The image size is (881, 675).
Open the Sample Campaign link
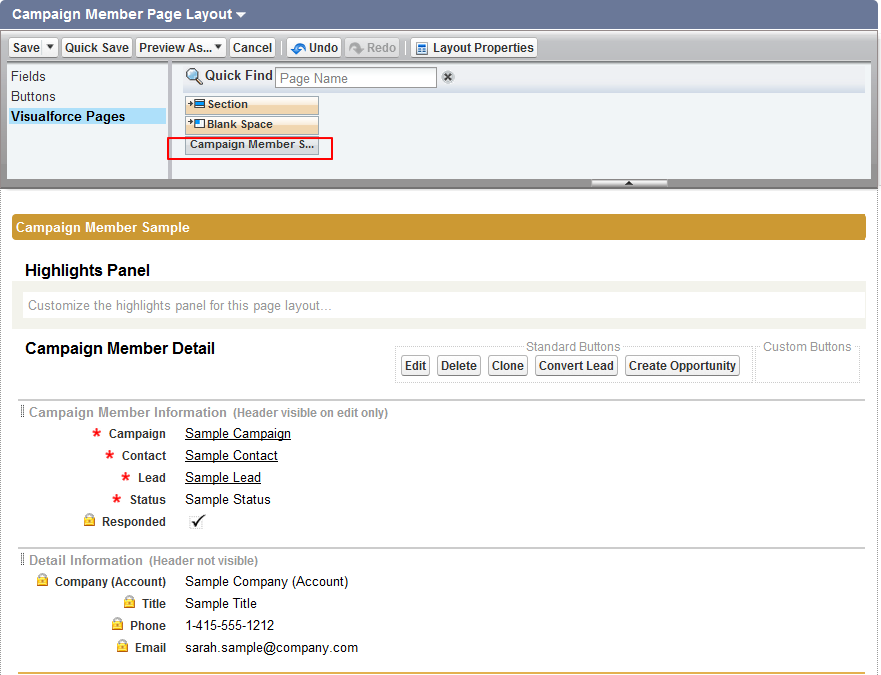(x=238, y=434)
